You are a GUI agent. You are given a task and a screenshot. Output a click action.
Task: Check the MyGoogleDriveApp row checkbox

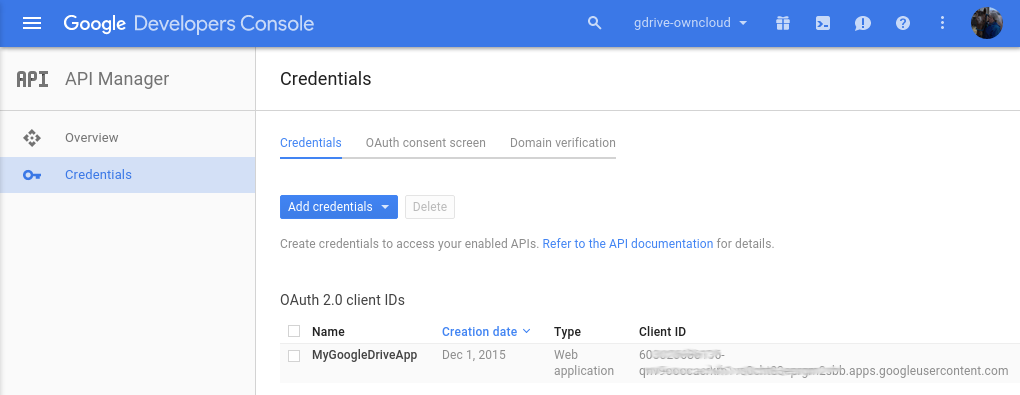tap(294, 356)
